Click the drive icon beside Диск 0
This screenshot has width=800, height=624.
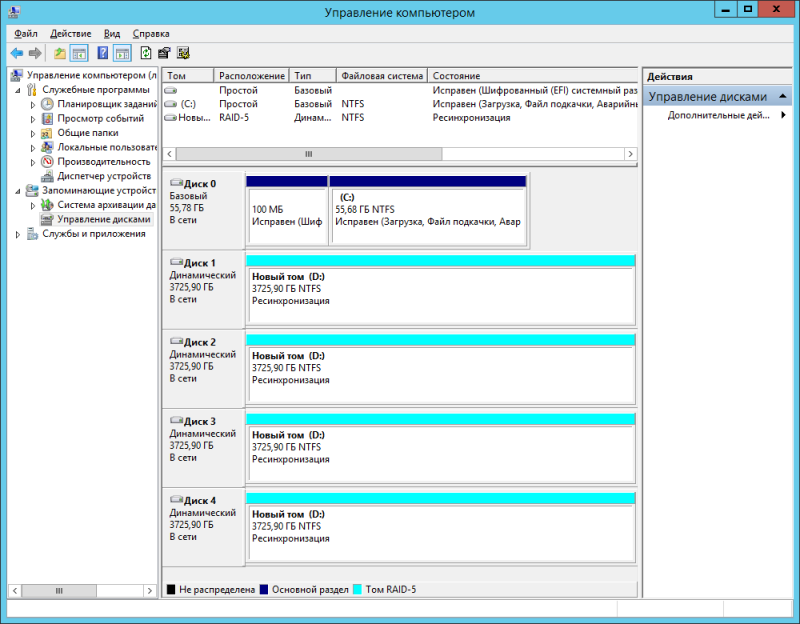(x=176, y=183)
